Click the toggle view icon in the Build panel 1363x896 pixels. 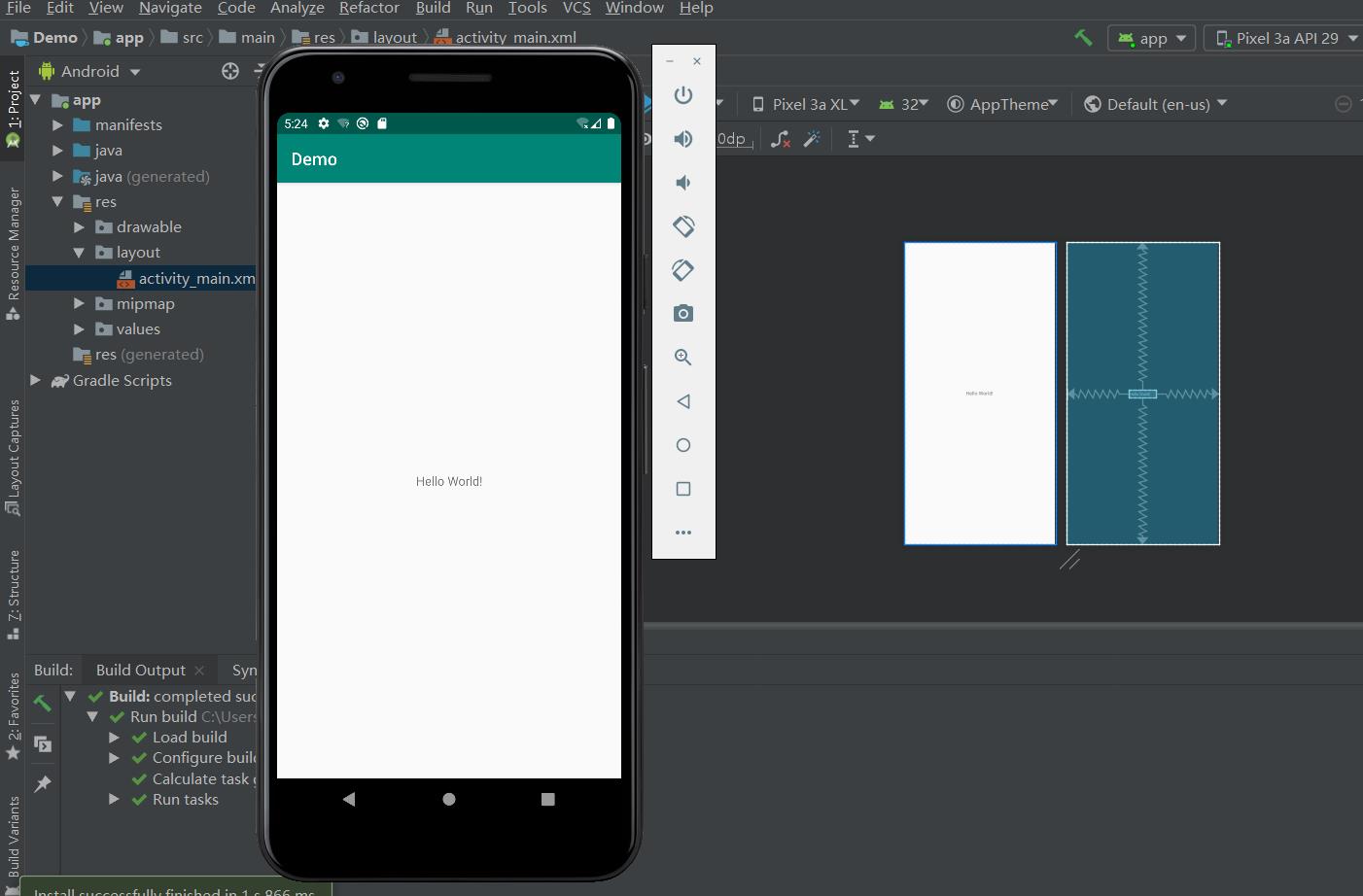pos(43,744)
